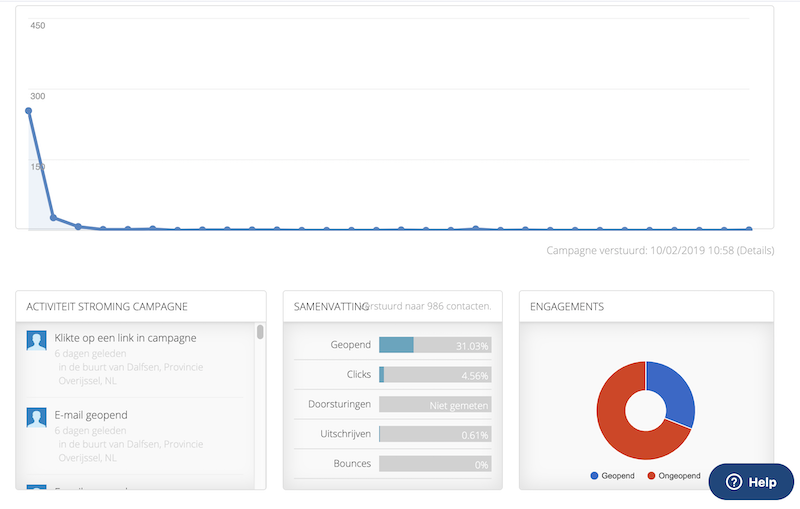Click the second data point on the chart line
Viewport: 800px width, 509px height.
tap(53, 217)
